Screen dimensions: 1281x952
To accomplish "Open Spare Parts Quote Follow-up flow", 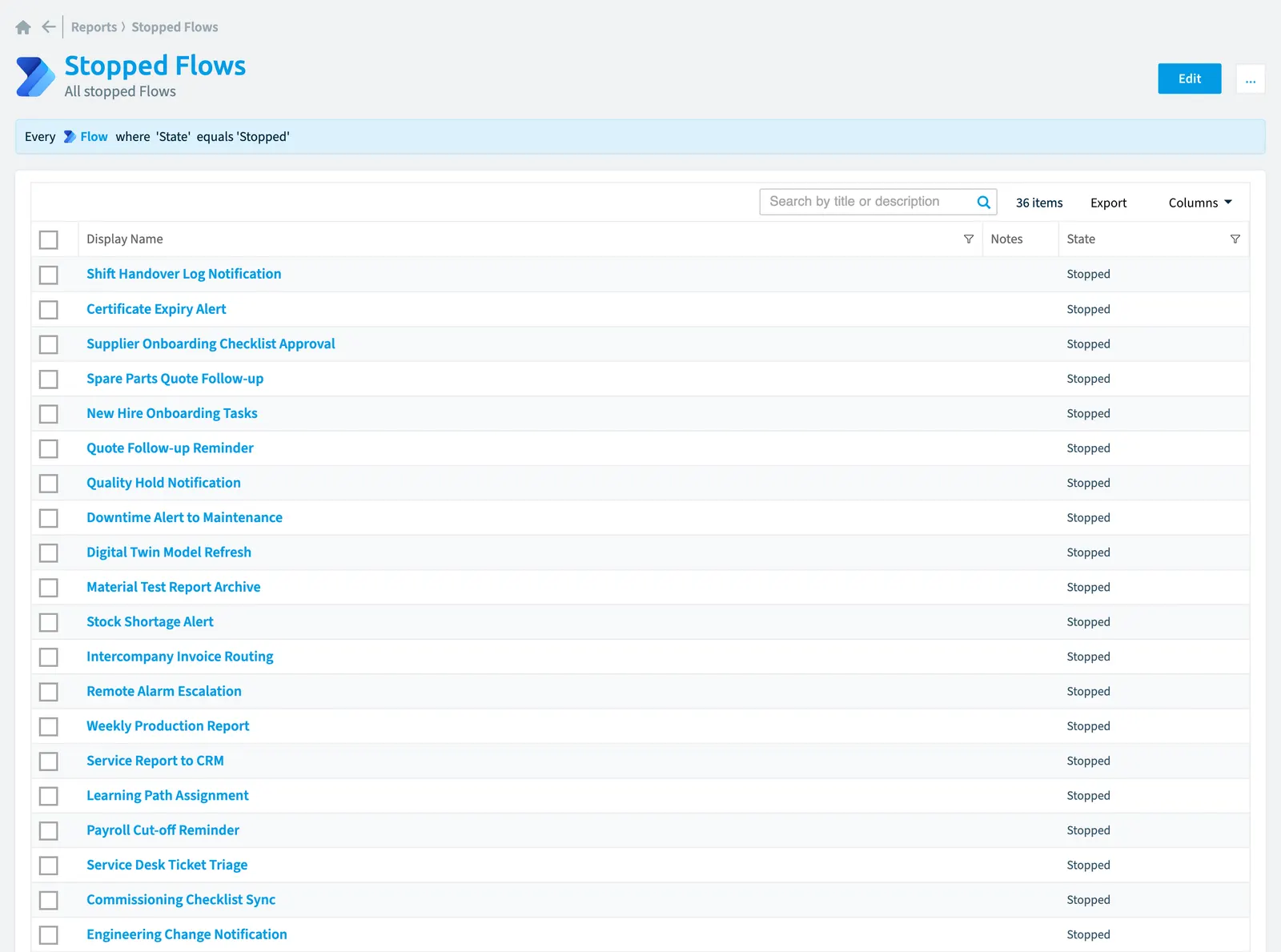I will 175,379.
